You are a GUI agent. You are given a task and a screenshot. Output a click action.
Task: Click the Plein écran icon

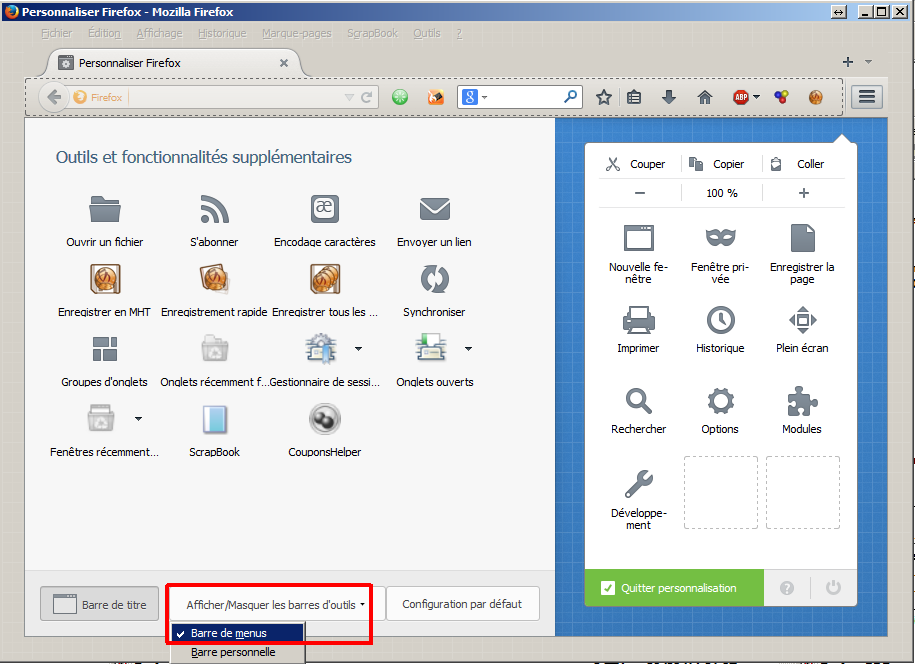click(802, 320)
